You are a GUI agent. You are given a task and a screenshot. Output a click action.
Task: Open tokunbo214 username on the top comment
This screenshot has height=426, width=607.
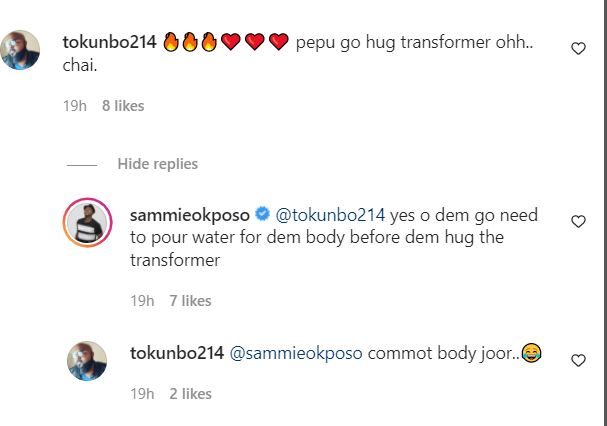click(x=107, y=43)
